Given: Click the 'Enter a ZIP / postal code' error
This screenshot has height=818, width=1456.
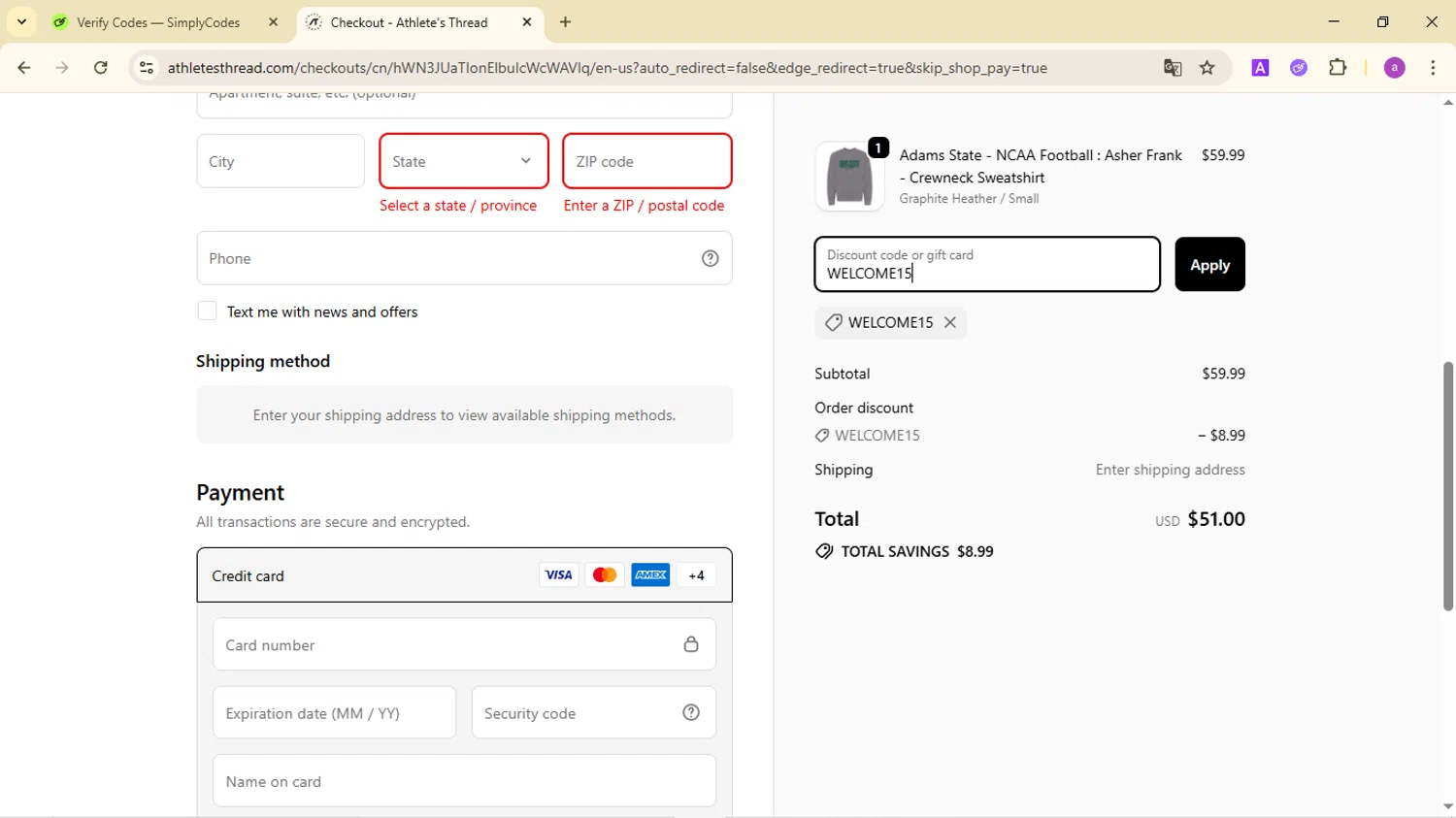Looking at the screenshot, I should point(645,206).
